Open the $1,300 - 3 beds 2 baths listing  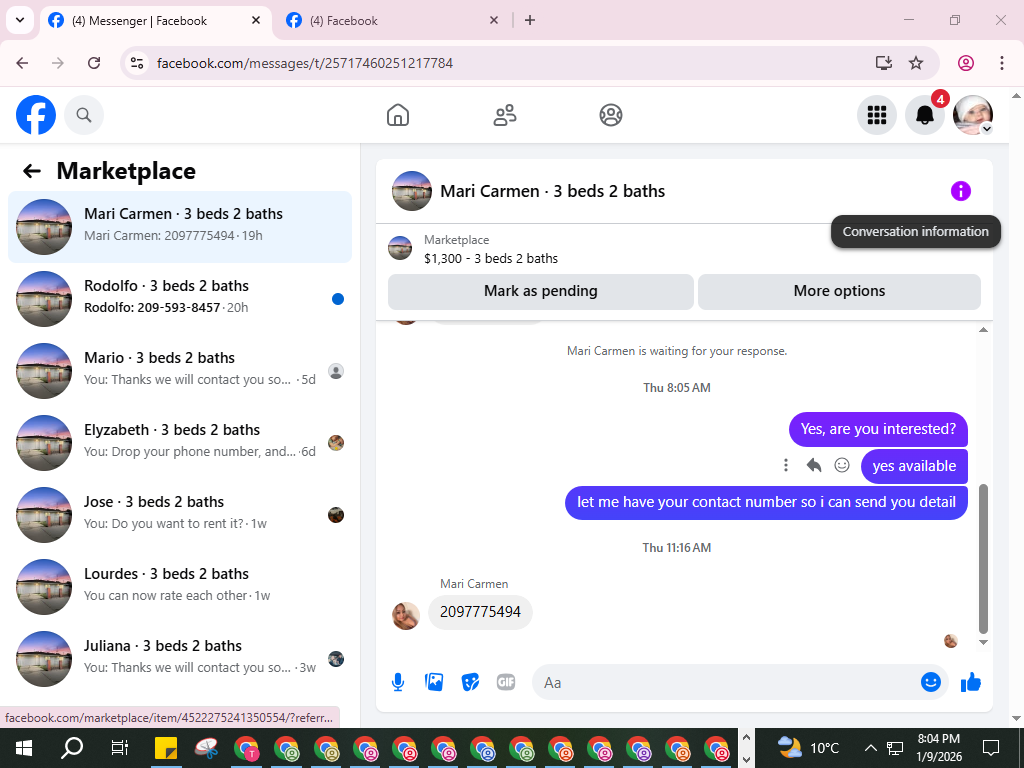[490, 259]
